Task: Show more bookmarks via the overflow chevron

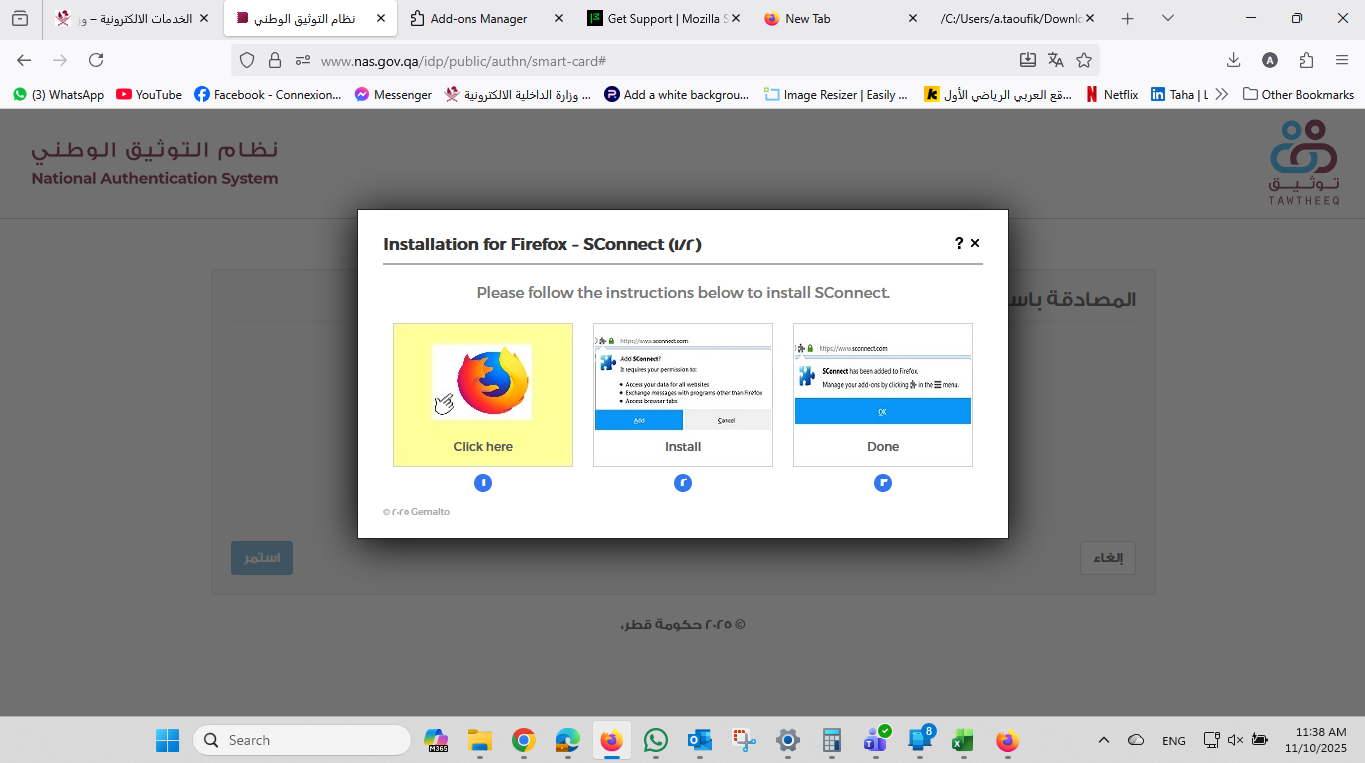Action: [1221, 94]
